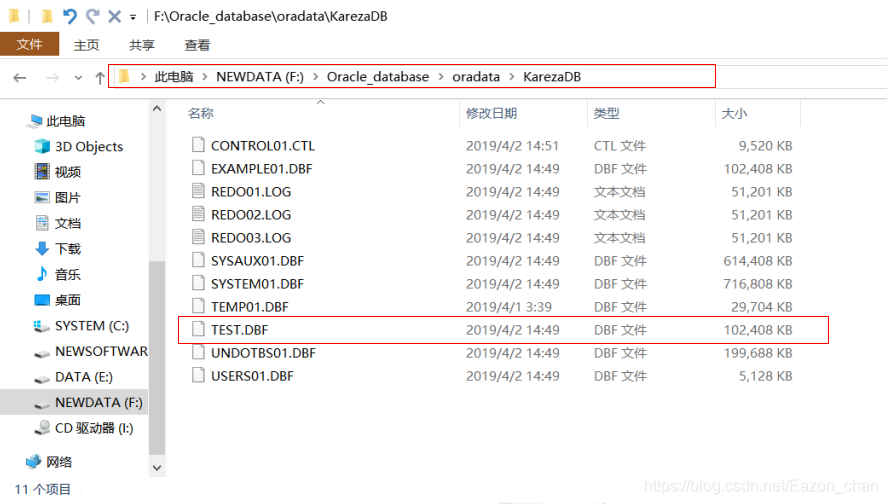887x504 pixels.
Task: Switch to the 查看 view ribbon tab
Action: click(197, 45)
